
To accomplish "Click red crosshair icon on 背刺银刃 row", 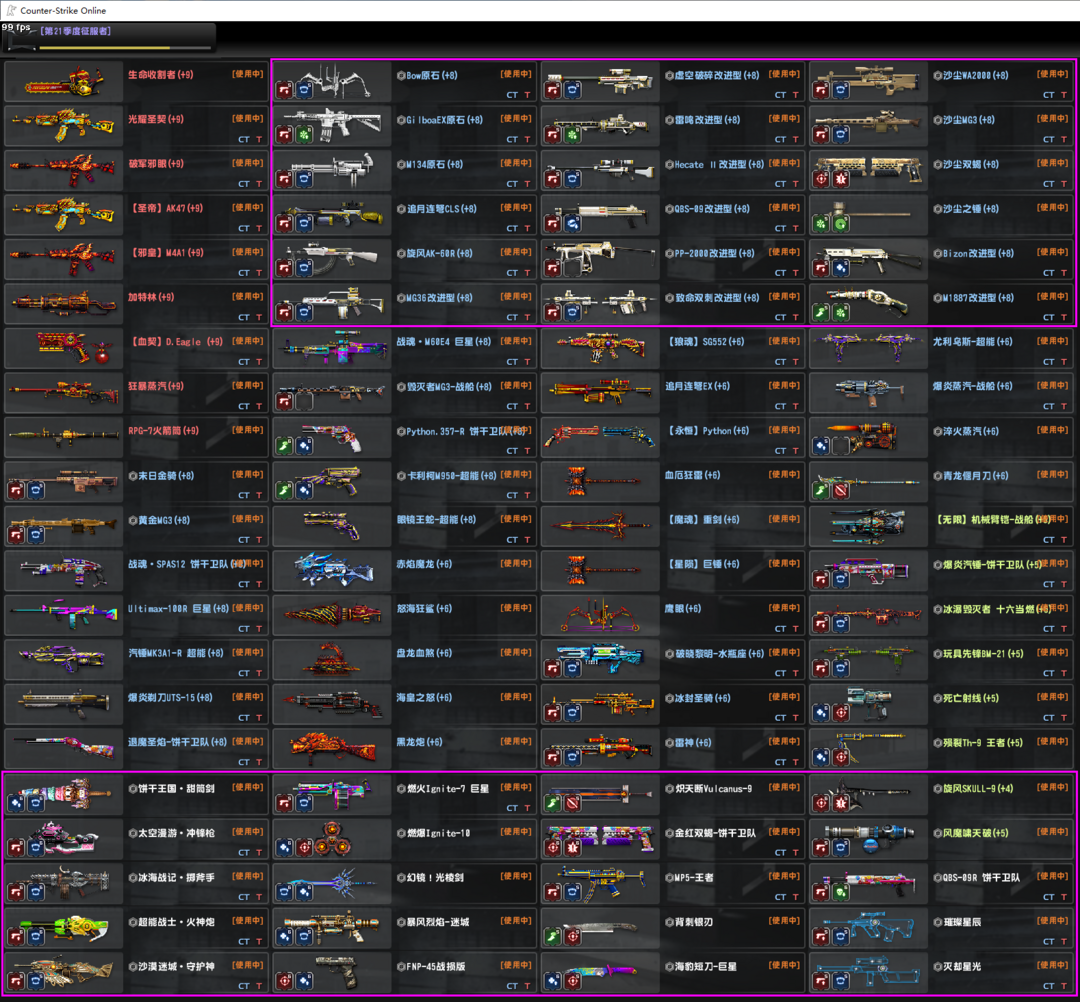I will click(x=572, y=937).
